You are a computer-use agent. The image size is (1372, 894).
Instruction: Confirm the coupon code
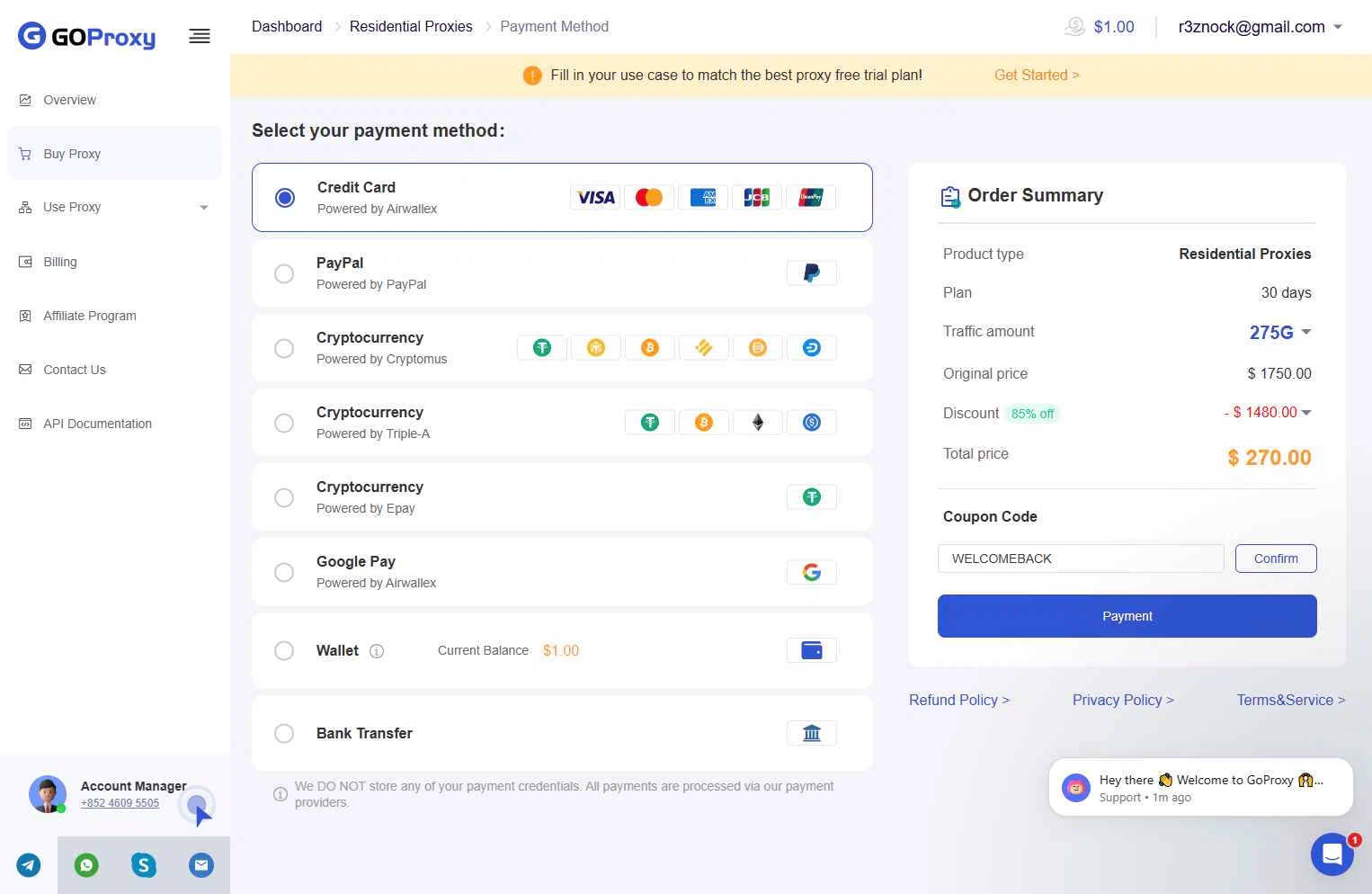pyautogui.click(x=1276, y=559)
